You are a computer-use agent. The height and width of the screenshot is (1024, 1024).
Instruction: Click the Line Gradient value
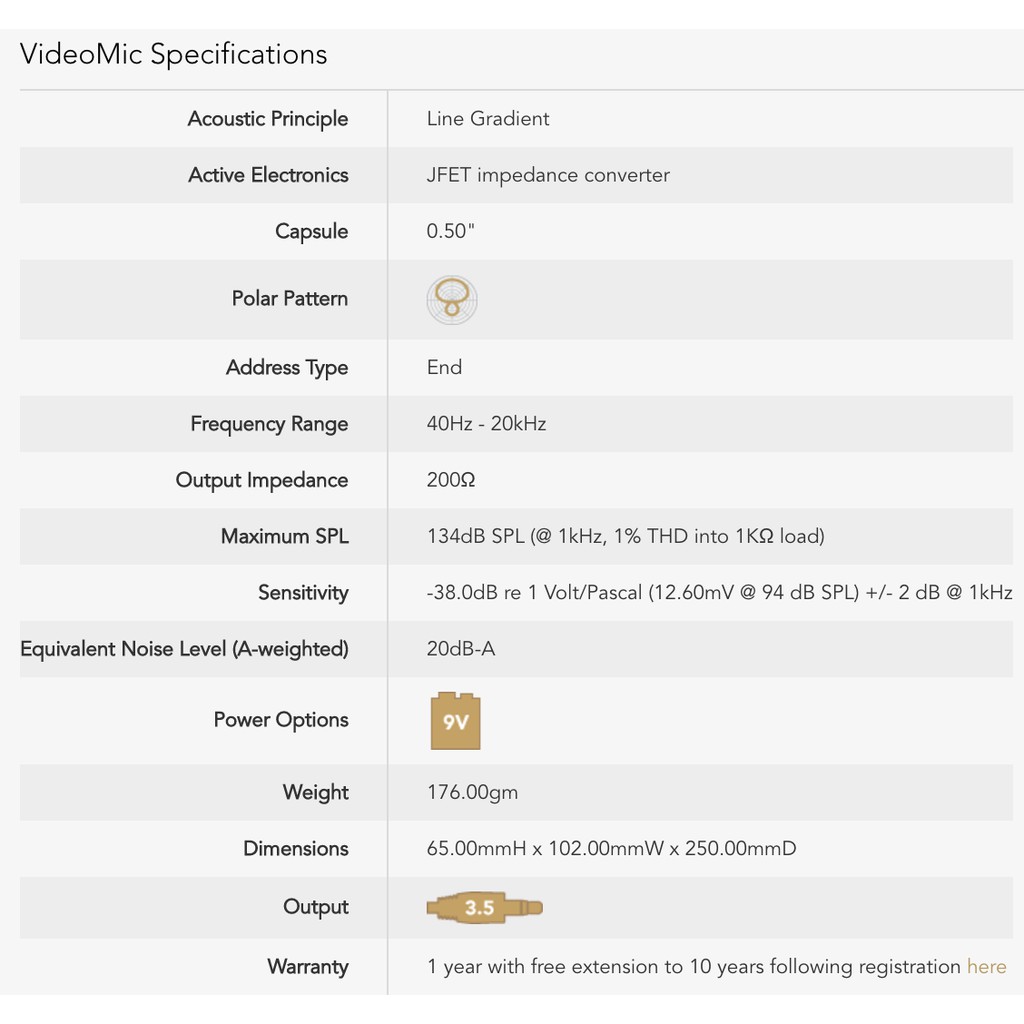(x=488, y=119)
